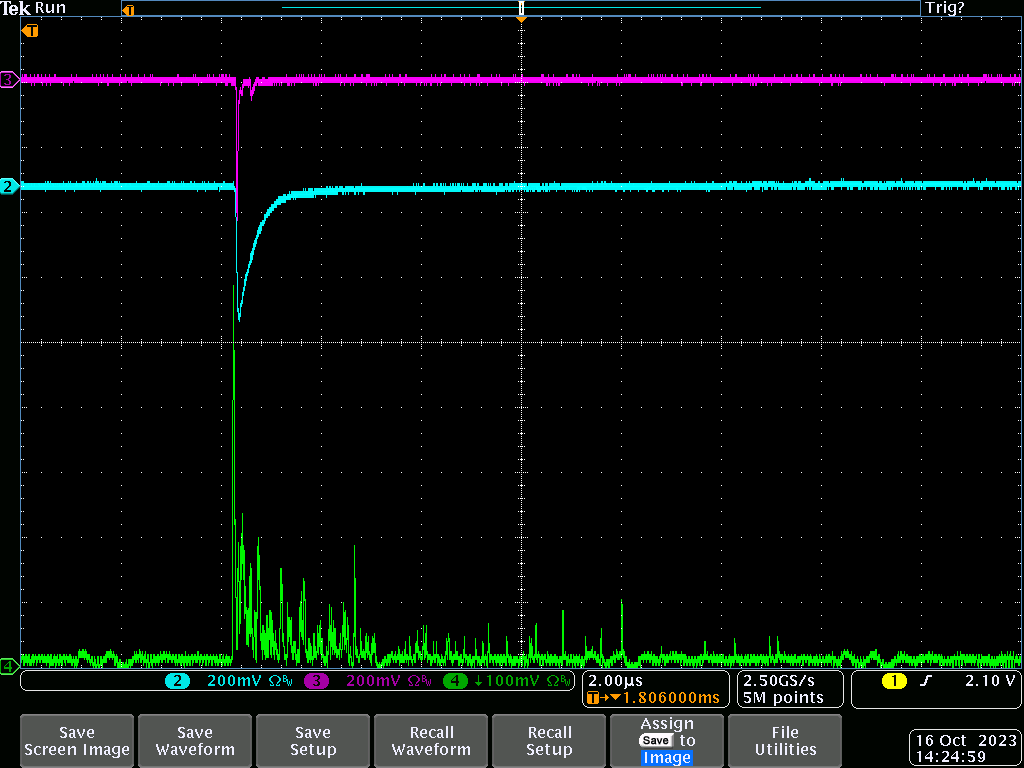Click the channel 3 magenta ground marker
The height and width of the screenshot is (768, 1024).
tap(9, 79)
